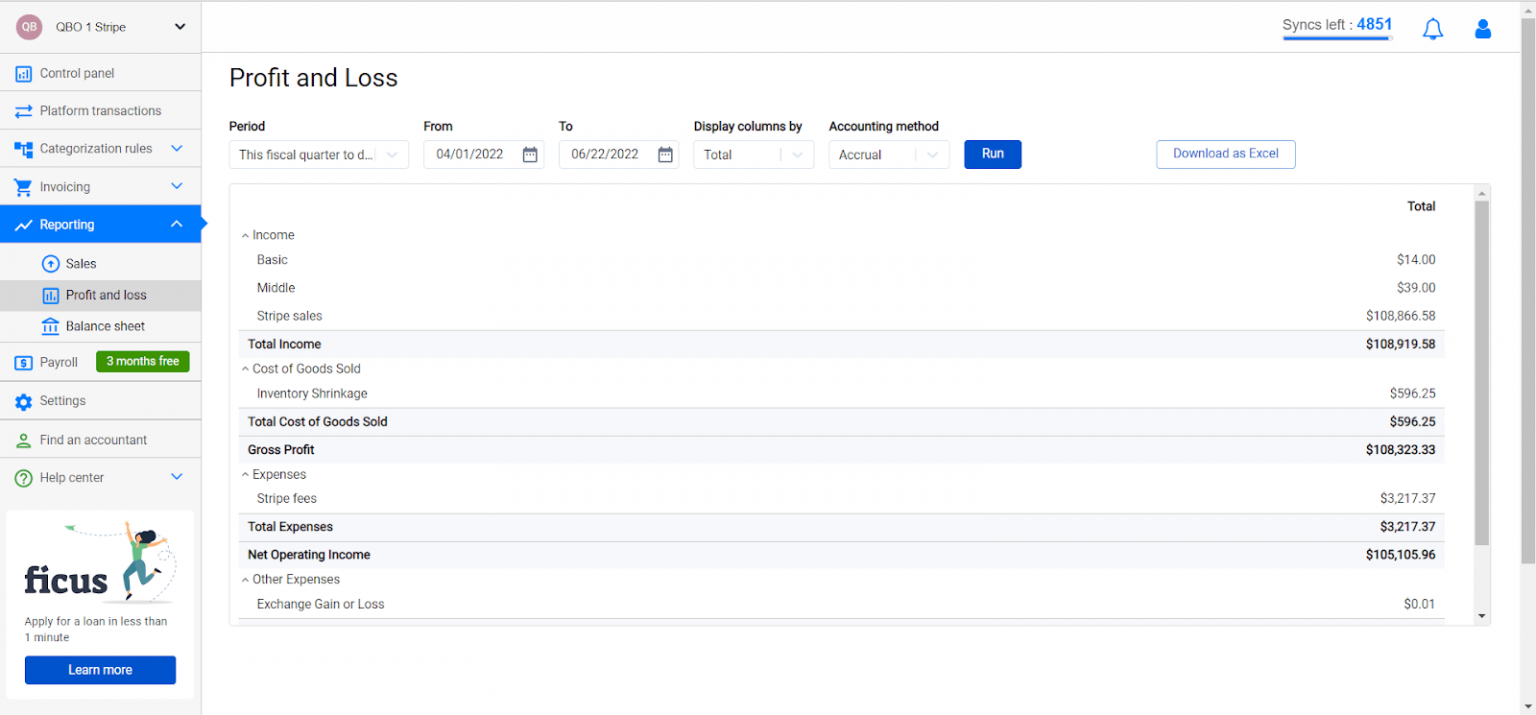This screenshot has width=1536, height=715.
Task: Open the calendar icon in To date
Action: tap(665, 154)
